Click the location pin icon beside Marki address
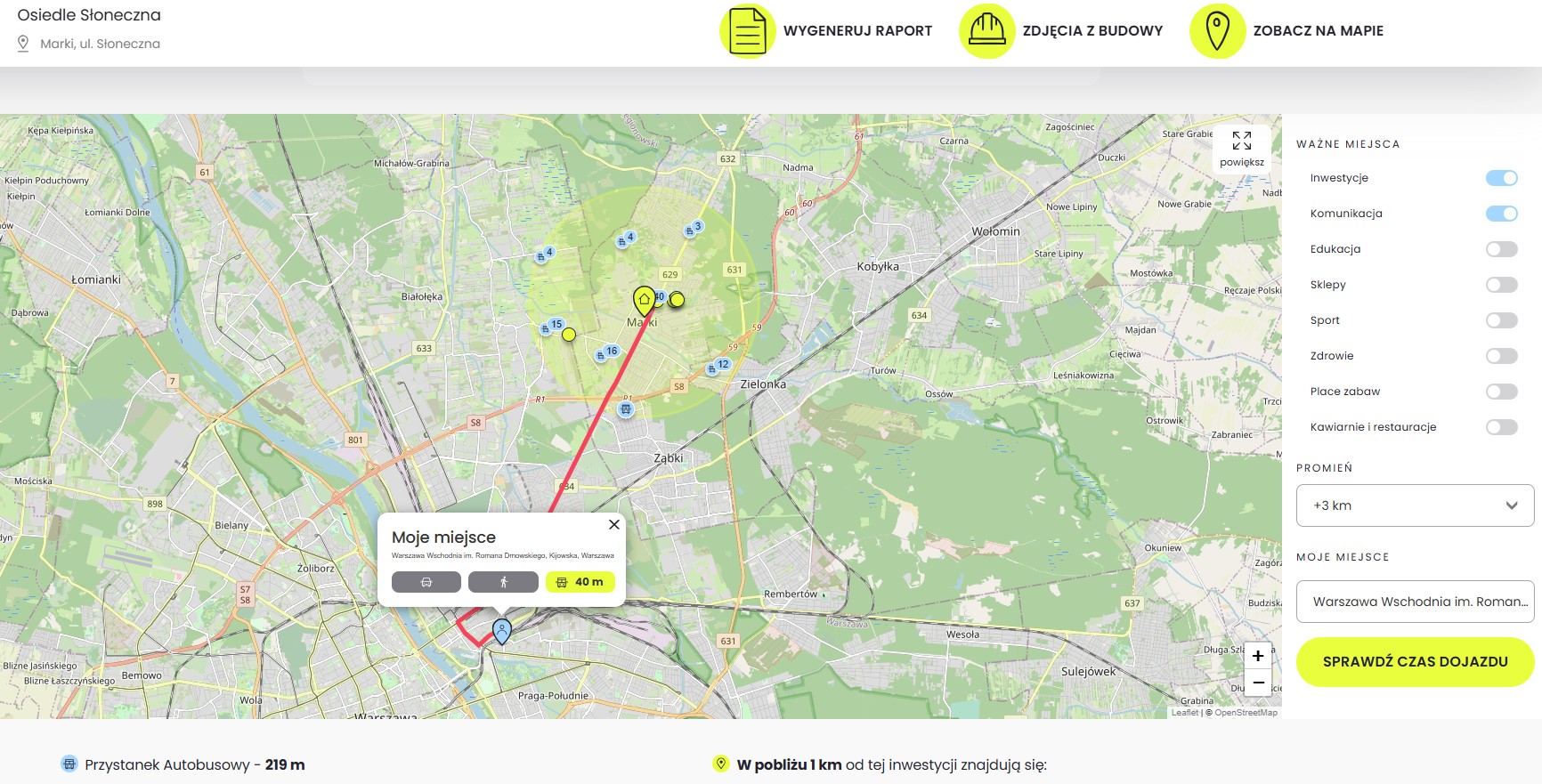 [x=23, y=44]
